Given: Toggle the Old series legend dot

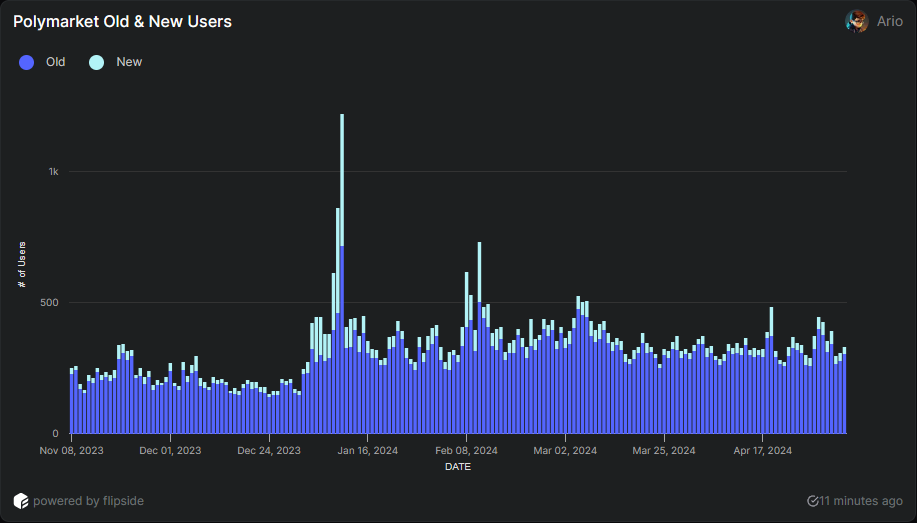Looking at the screenshot, I should (x=26, y=62).
